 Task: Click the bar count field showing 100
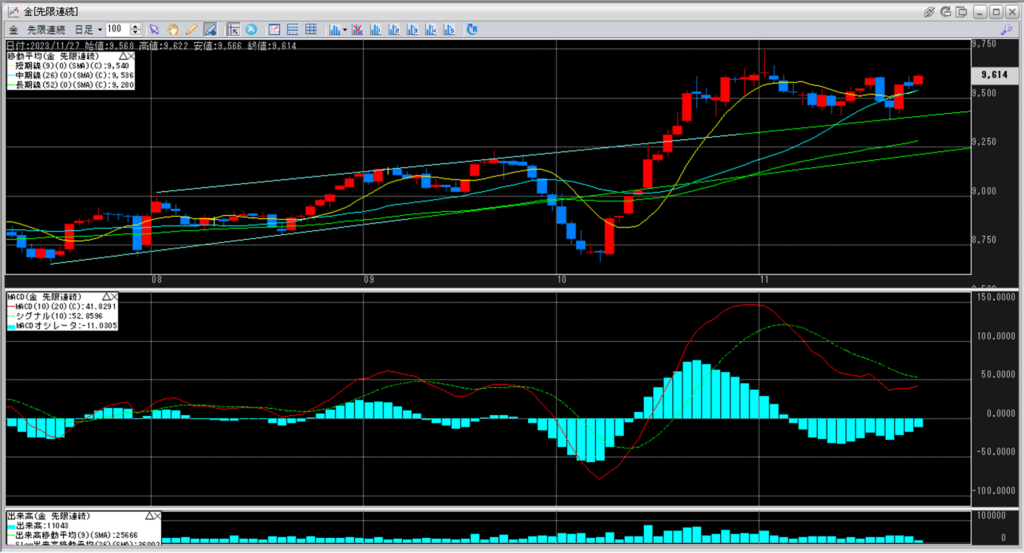[118, 29]
